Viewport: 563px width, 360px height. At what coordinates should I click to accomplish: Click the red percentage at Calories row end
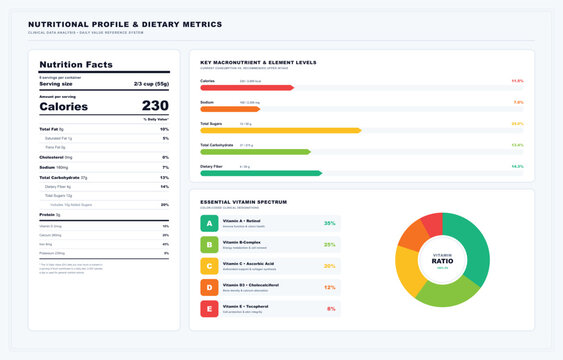pos(517,81)
